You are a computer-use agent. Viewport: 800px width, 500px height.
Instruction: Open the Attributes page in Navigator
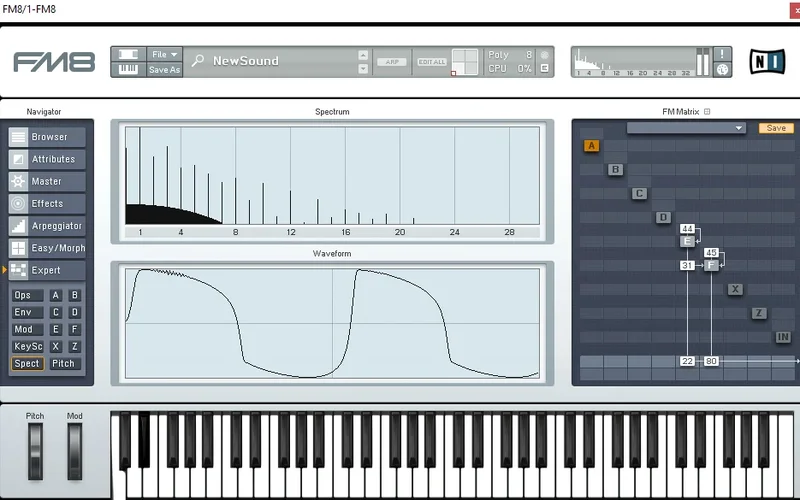47,159
